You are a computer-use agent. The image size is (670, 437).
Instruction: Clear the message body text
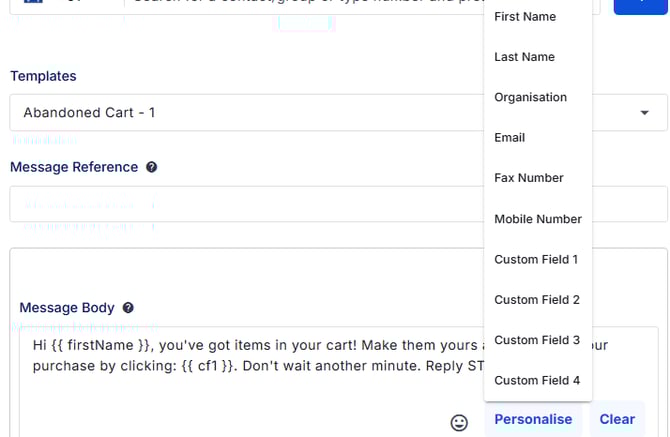[617, 420]
